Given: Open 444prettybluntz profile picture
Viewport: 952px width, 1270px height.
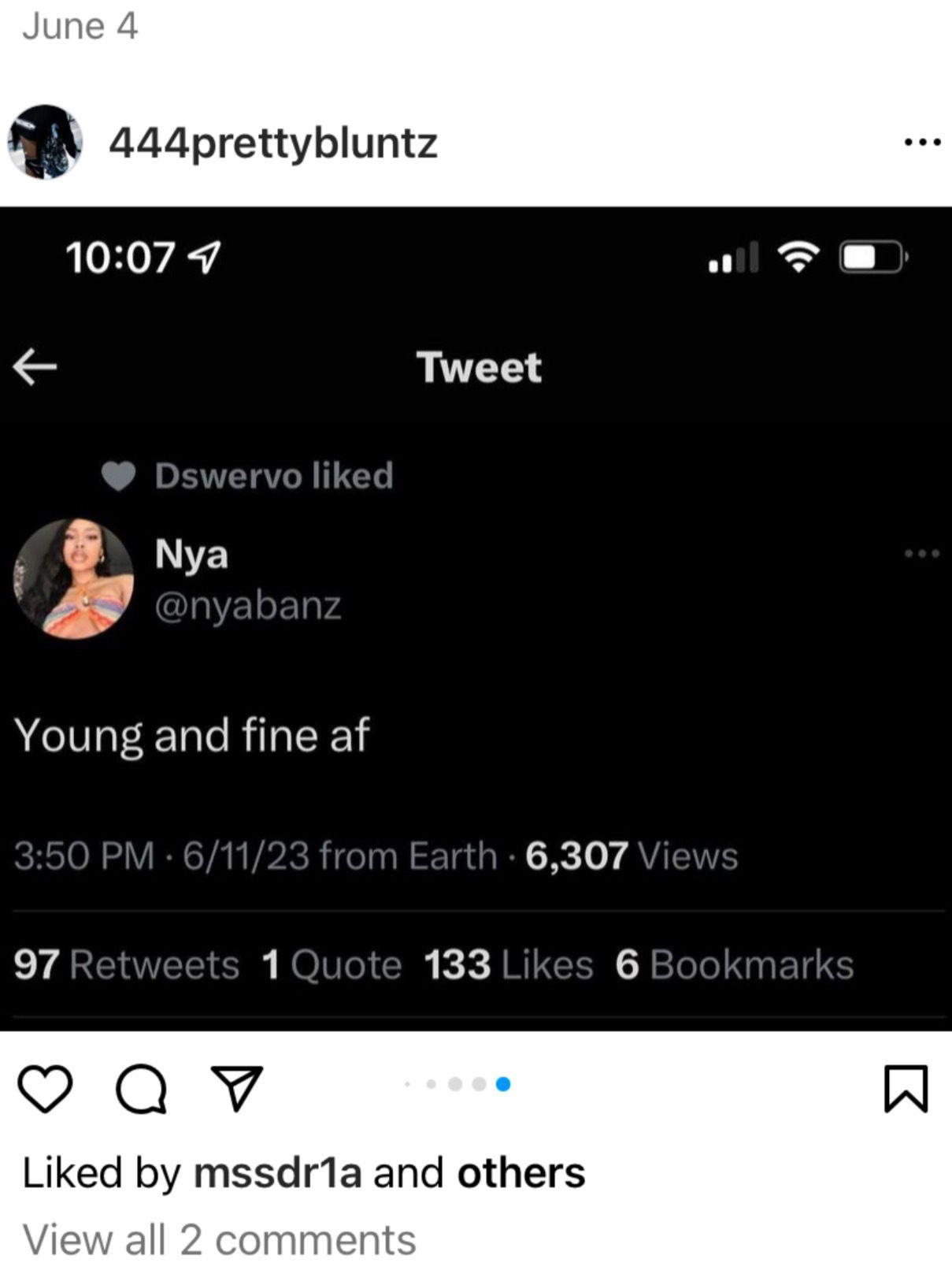Looking at the screenshot, I should pyautogui.click(x=45, y=142).
